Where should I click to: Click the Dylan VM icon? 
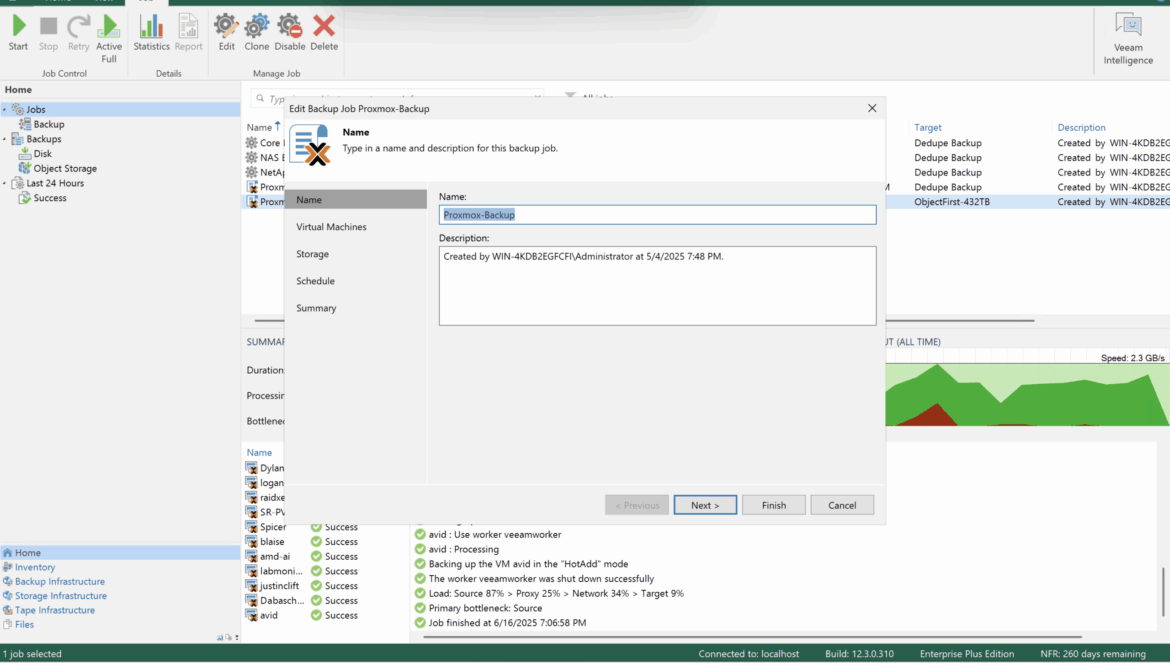251,468
